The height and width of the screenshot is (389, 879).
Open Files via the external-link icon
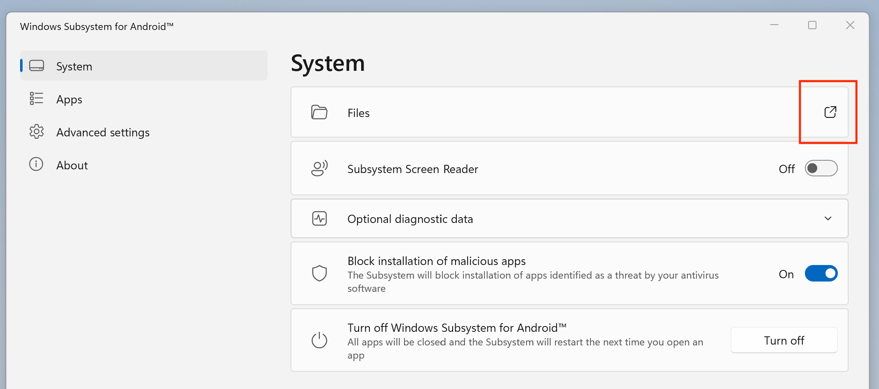click(830, 112)
